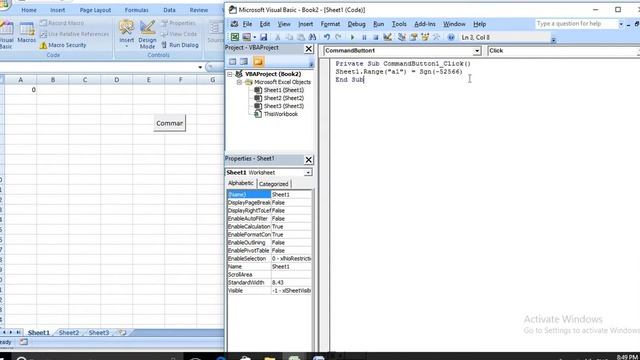The width and height of the screenshot is (640, 360).
Task: Open the Formulas ribbon tab
Action: pos(136,10)
